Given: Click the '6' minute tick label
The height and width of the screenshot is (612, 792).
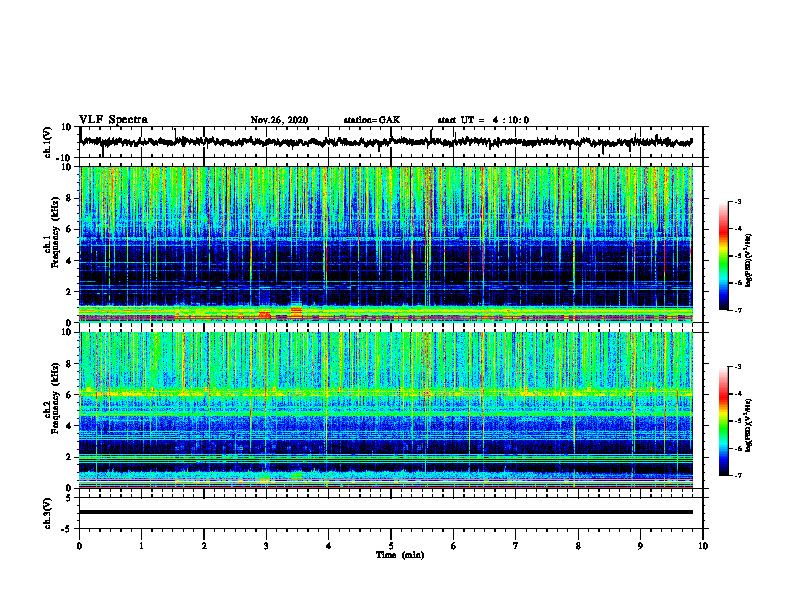Looking at the screenshot, I should (x=453, y=546).
